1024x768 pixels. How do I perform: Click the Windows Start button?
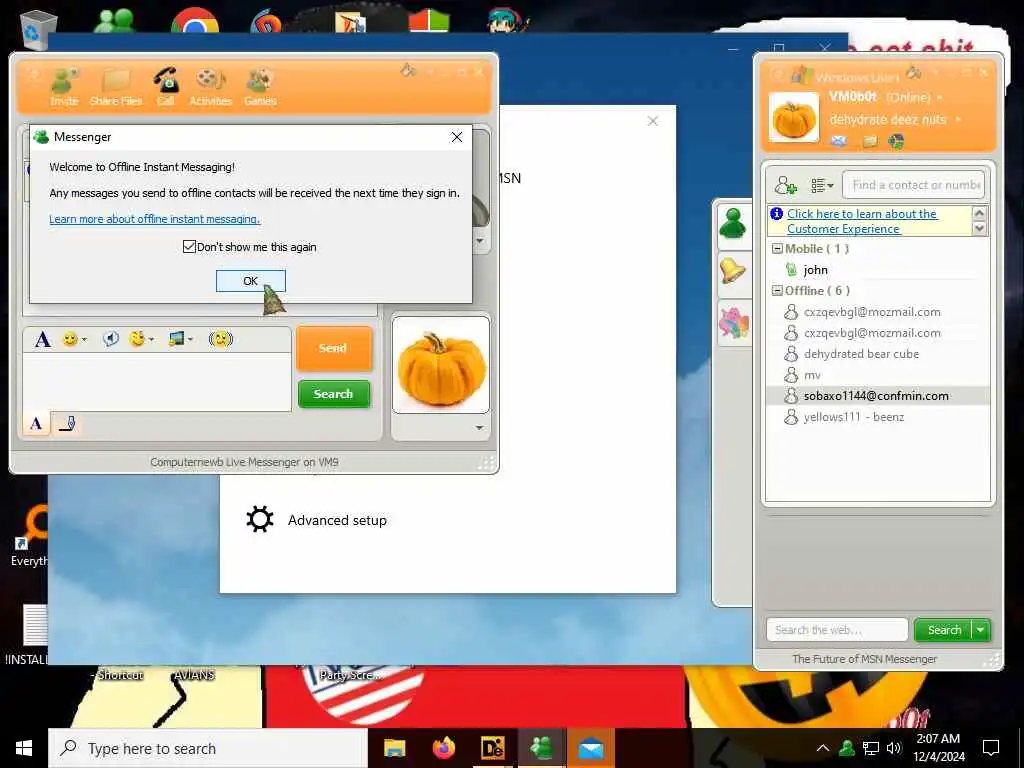[x=24, y=748]
